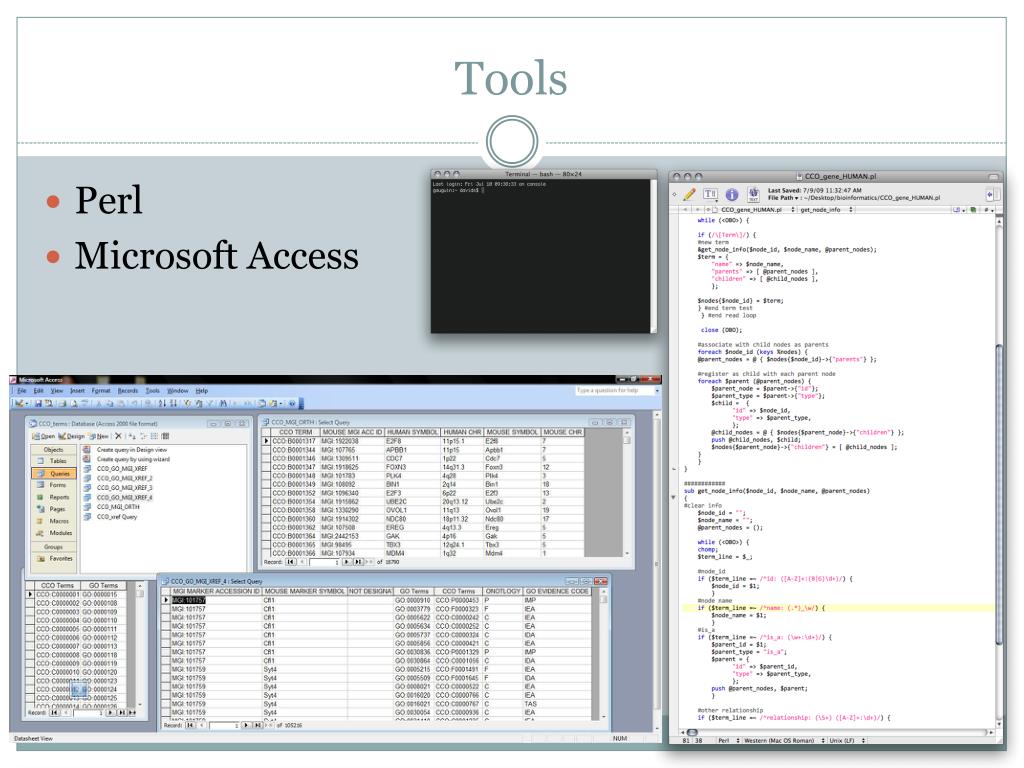This screenshot has width=1024, height=768.
Task: Click the ONTOLOGY column header
Action: pos(503,591)
